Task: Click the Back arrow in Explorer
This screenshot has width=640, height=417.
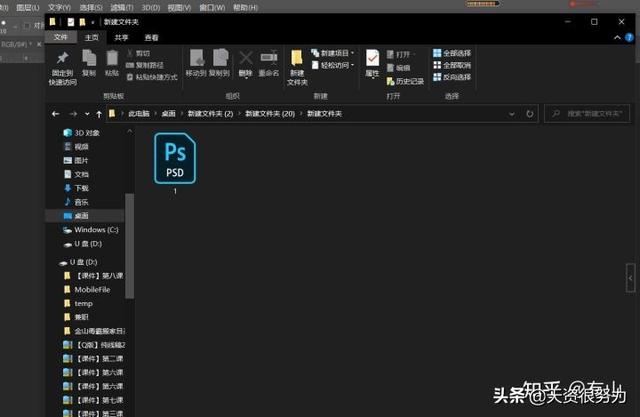Action: point(56,114)
